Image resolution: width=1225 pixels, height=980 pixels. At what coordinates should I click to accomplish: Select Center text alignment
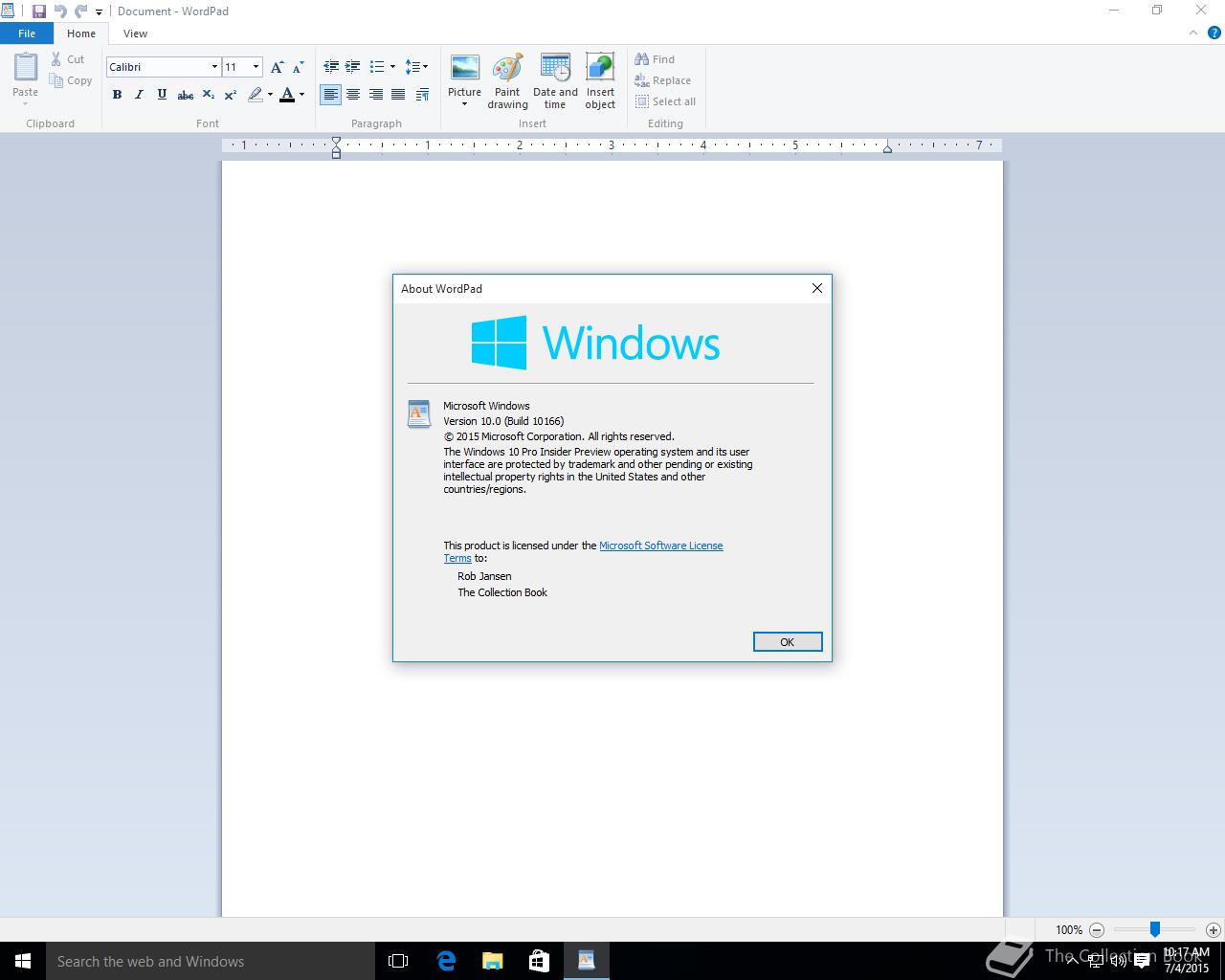353,95
